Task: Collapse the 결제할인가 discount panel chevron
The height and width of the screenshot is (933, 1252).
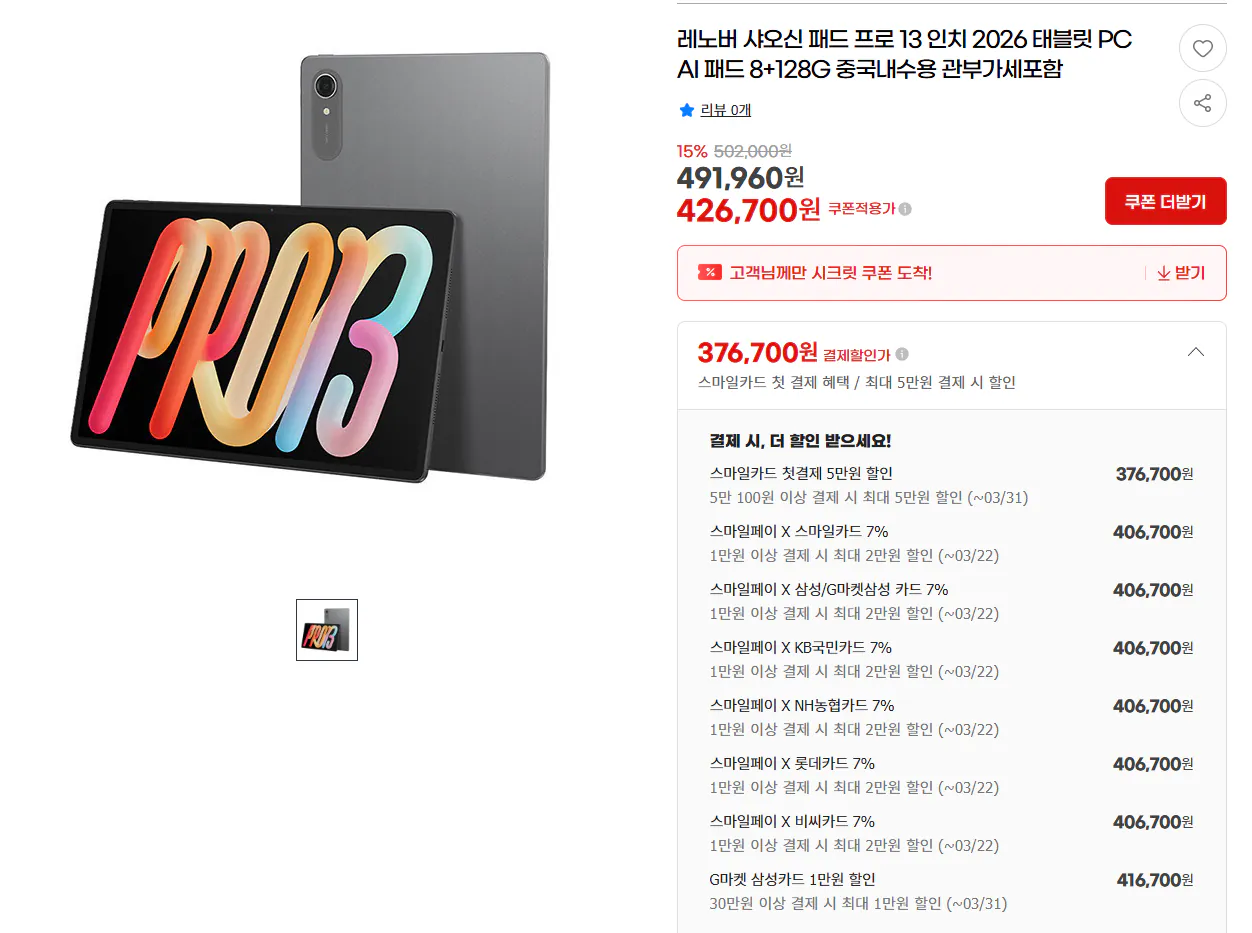Action: (x=1195, y=352)
